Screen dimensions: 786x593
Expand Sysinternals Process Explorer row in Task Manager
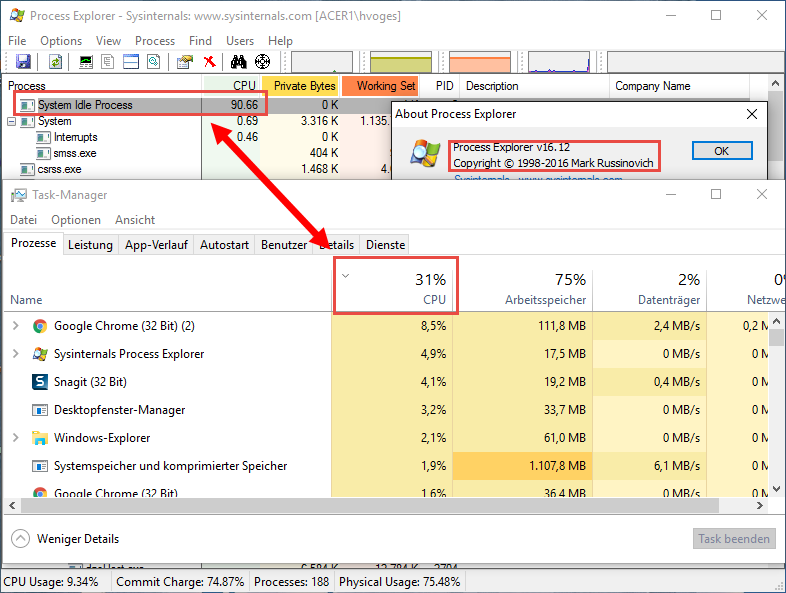(15, 354)
